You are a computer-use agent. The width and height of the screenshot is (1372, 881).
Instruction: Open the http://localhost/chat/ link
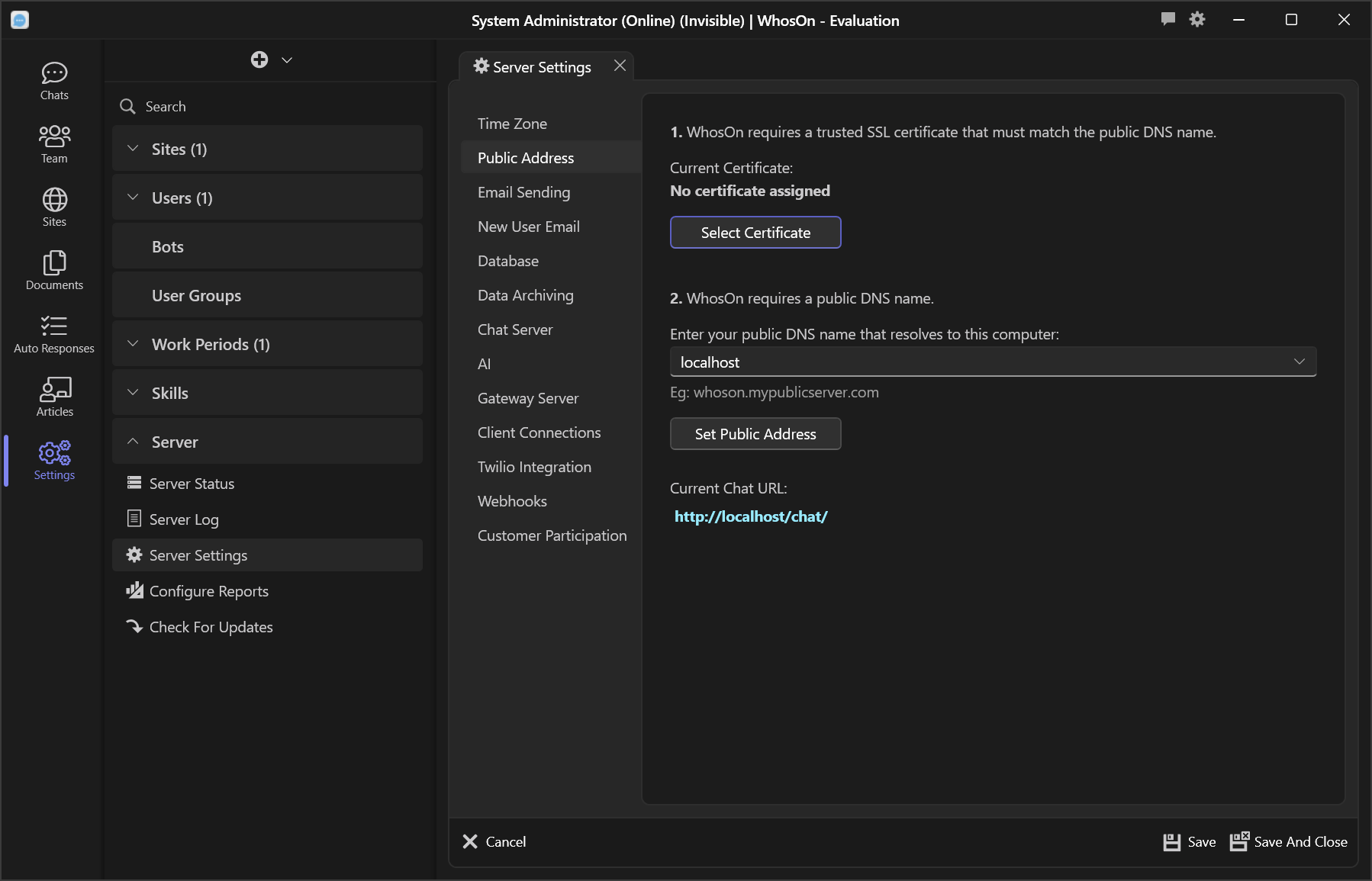751,516
